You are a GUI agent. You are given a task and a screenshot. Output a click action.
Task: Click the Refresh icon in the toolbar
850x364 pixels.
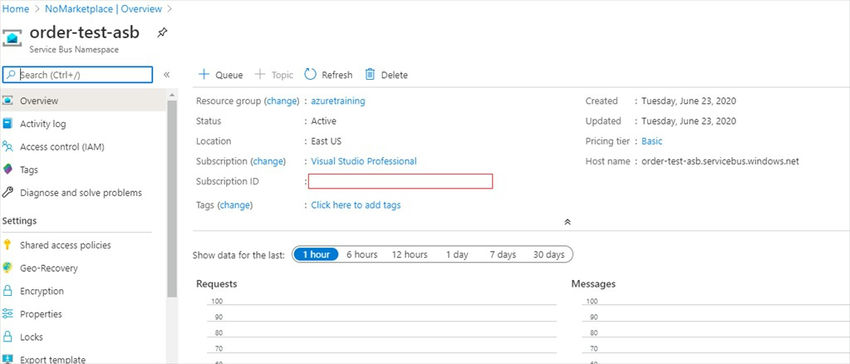coord(310,74)
